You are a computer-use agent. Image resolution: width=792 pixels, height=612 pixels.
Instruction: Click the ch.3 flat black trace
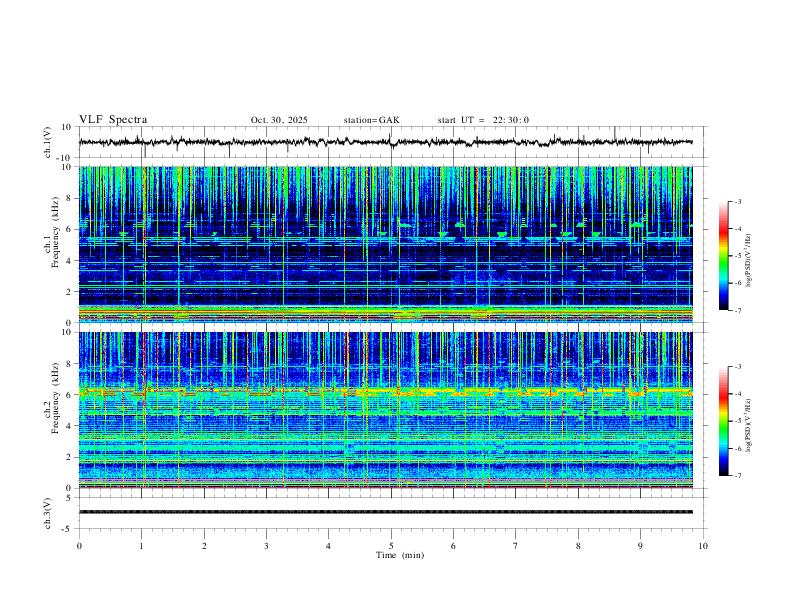click(385, 512)
